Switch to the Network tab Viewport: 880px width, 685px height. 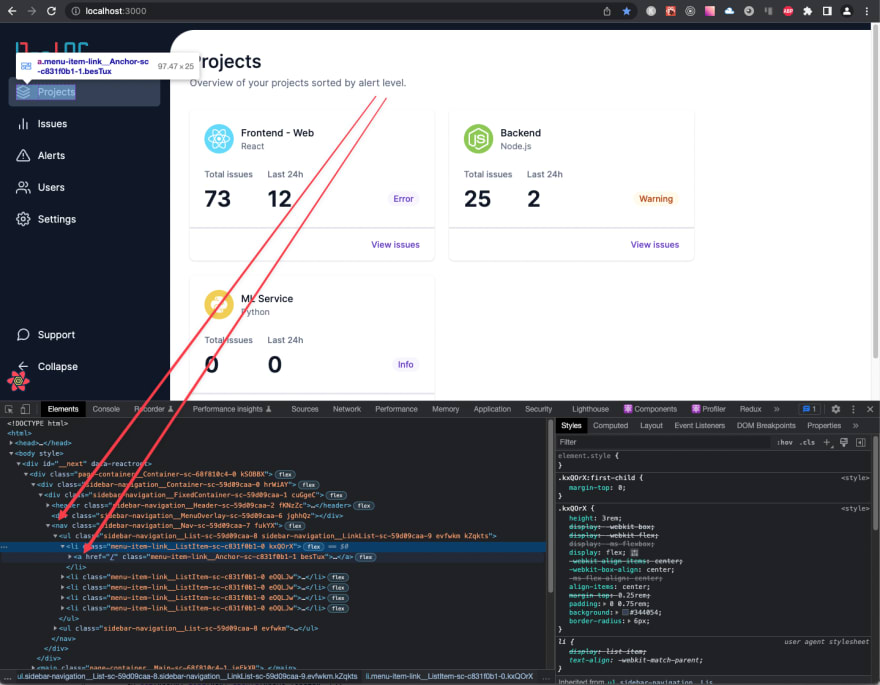(x=347, y=410)
